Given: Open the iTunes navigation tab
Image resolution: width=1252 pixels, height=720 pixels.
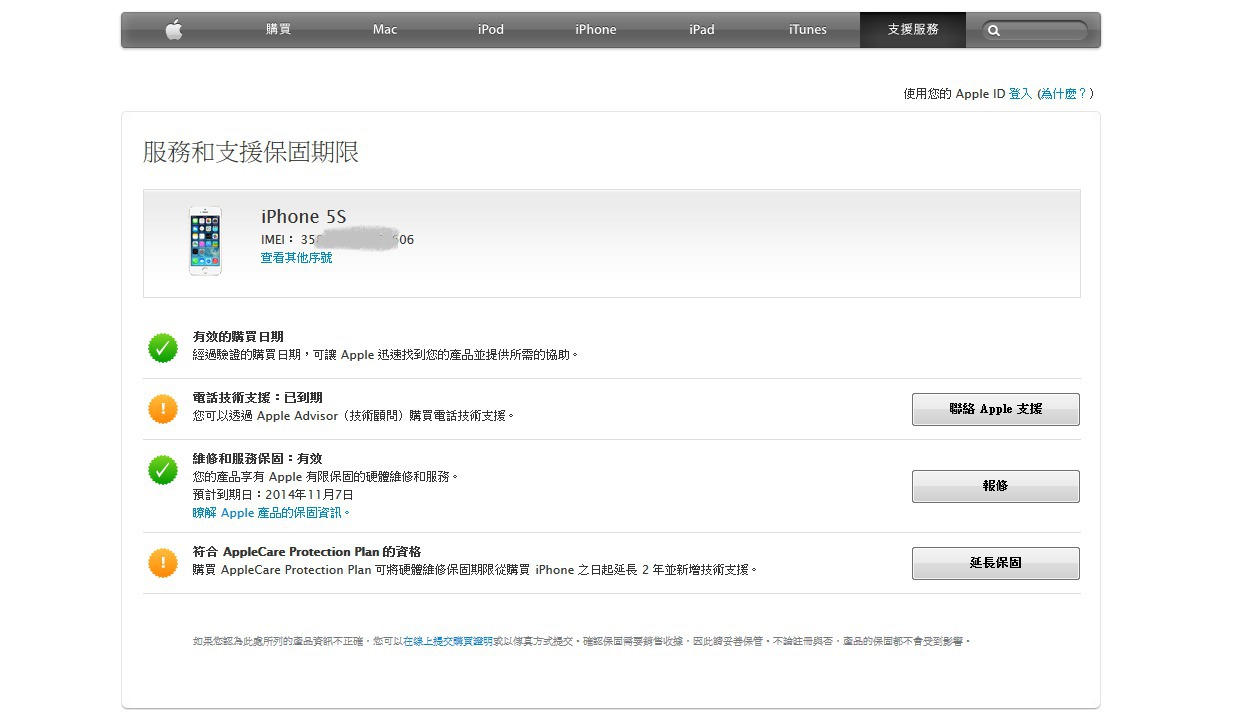Looking at the screenshot, I should [x=807, y=30].
